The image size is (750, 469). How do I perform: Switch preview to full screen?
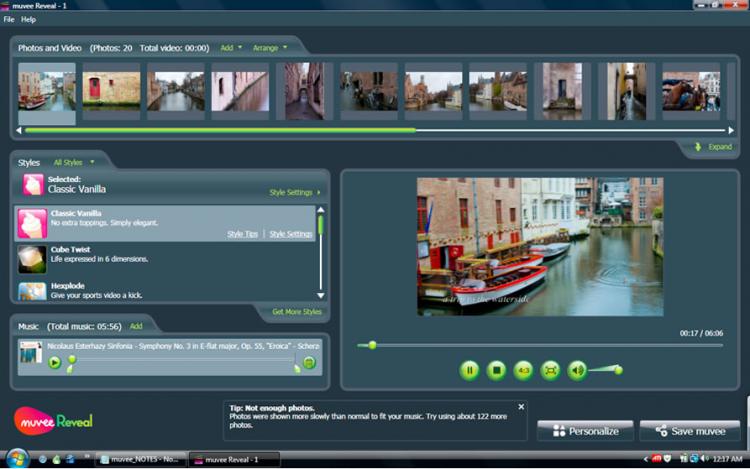550,371
